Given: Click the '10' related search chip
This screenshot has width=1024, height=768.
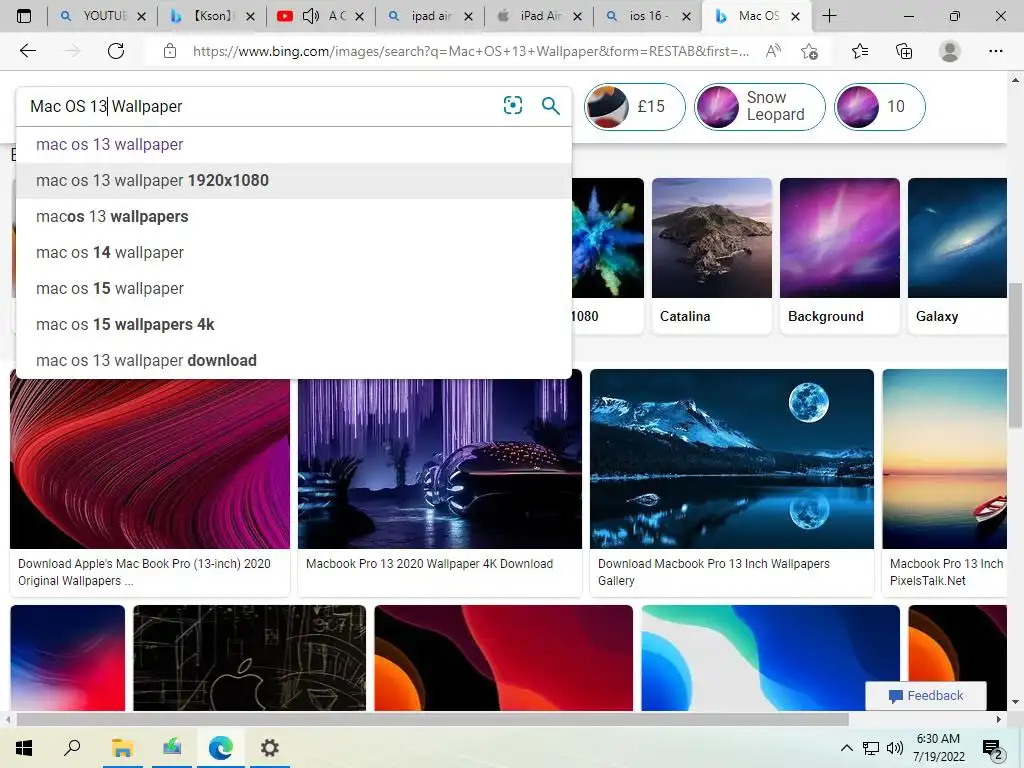Looking at the screenshot, I should (x=880, y=106).
